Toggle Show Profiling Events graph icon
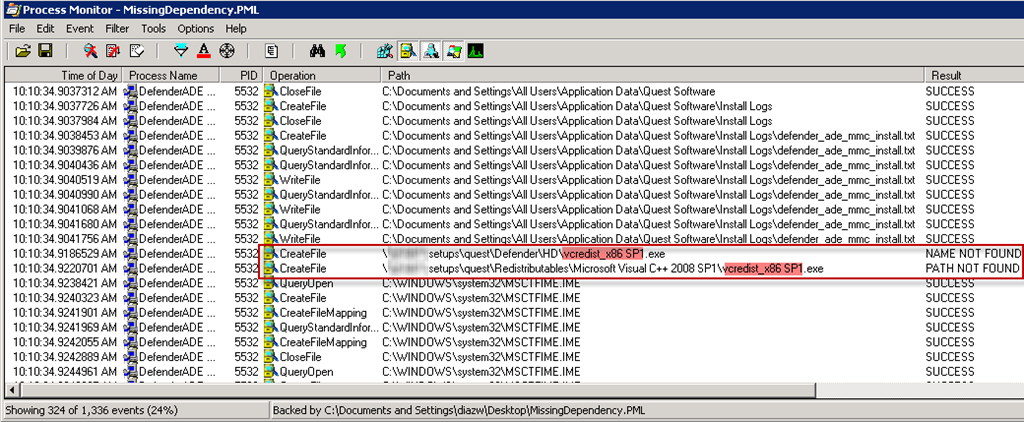Image resolution: width=1024 pixels, height=422 pixels. pyautogui.click(x=475, y=50)
